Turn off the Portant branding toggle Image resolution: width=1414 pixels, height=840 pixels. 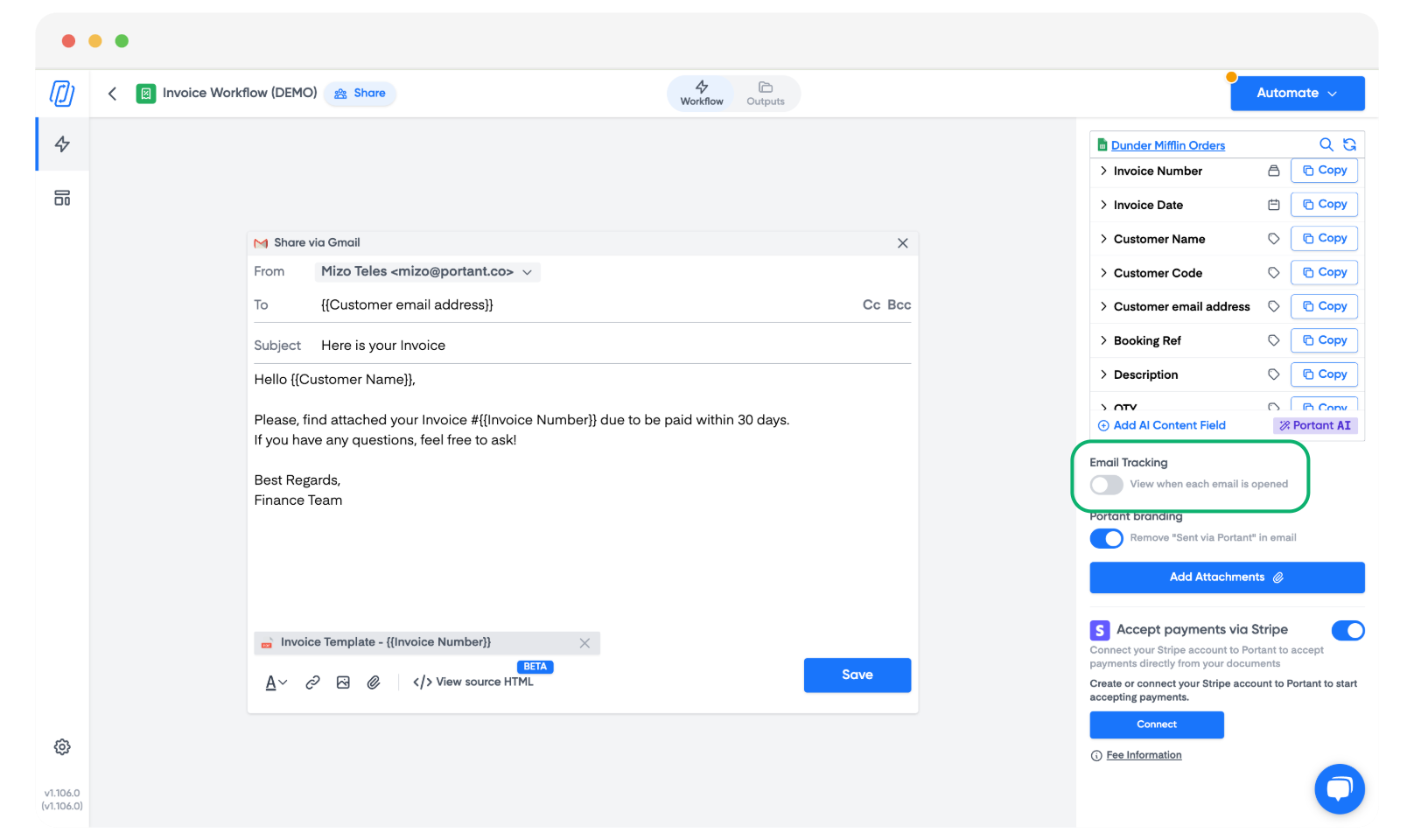[x=1107, y=538]
